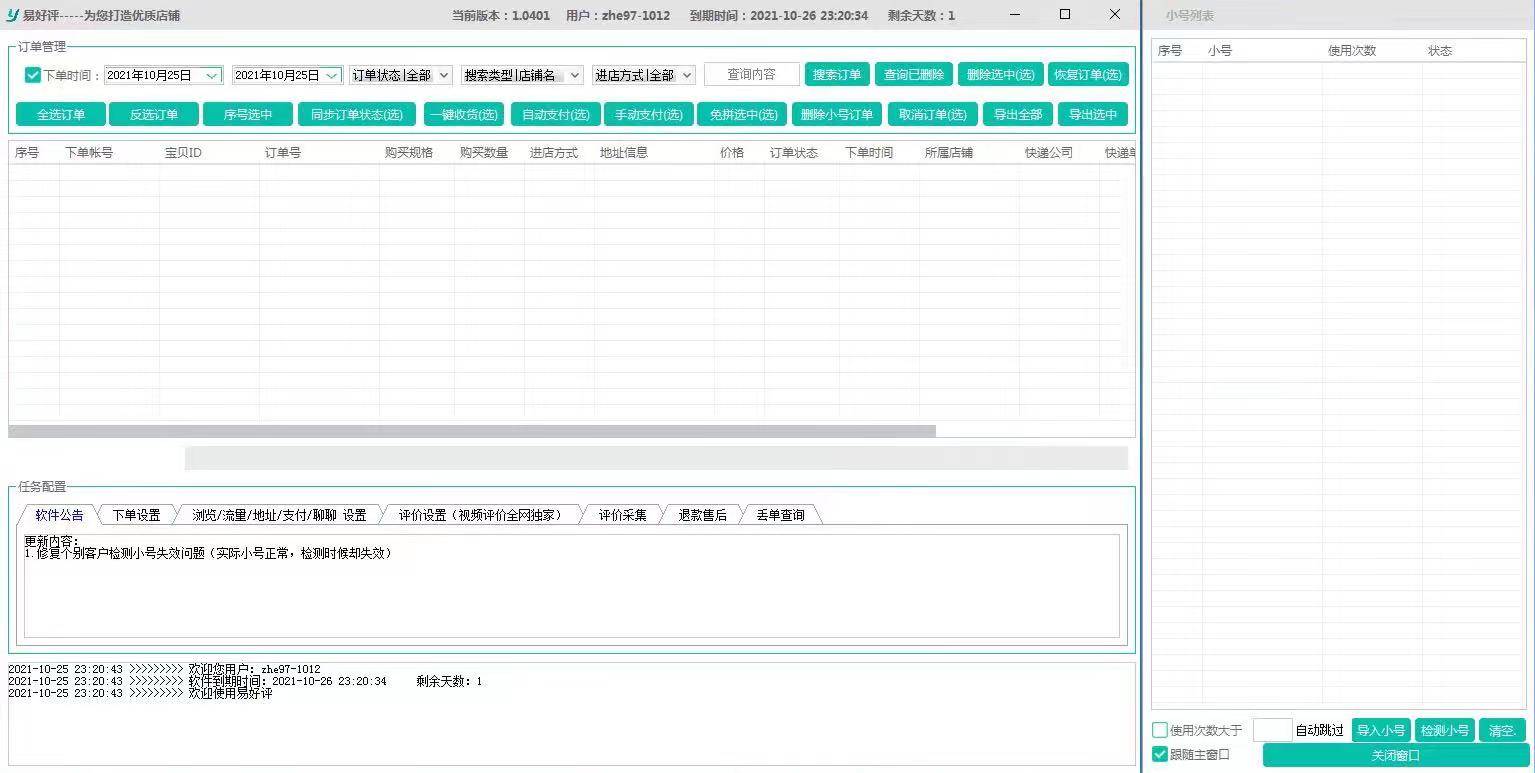Uncheck the 跟随主窗口 checkbox
The height and width of the screenshot is (773, 1535).
click(1160, 754)
